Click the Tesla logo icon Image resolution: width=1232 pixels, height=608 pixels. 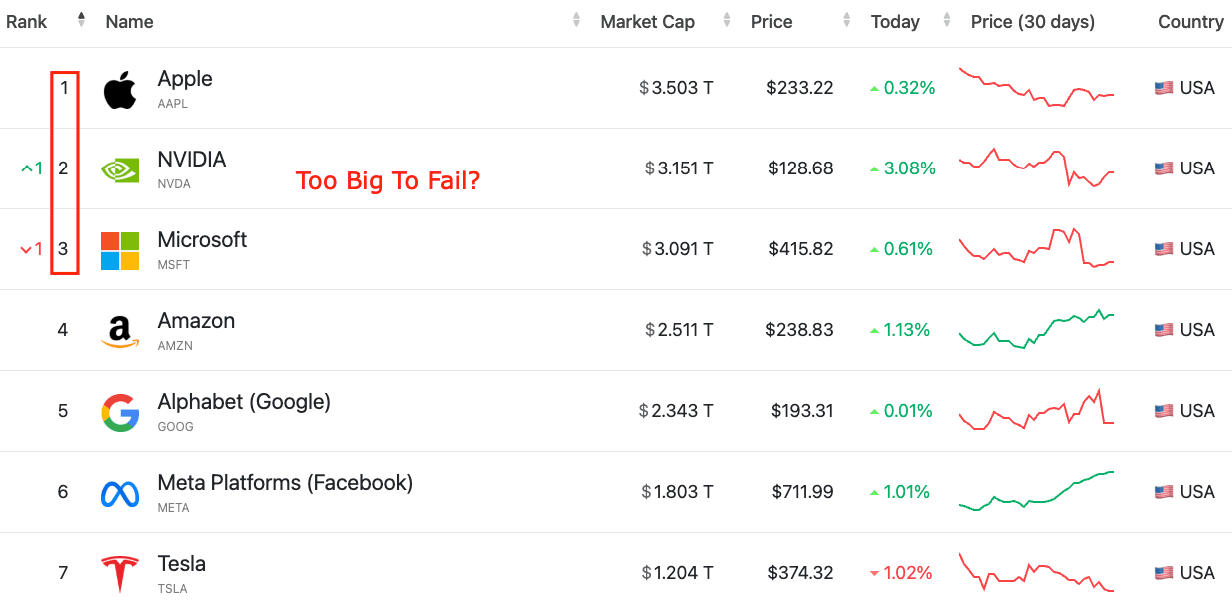point(119,572)
